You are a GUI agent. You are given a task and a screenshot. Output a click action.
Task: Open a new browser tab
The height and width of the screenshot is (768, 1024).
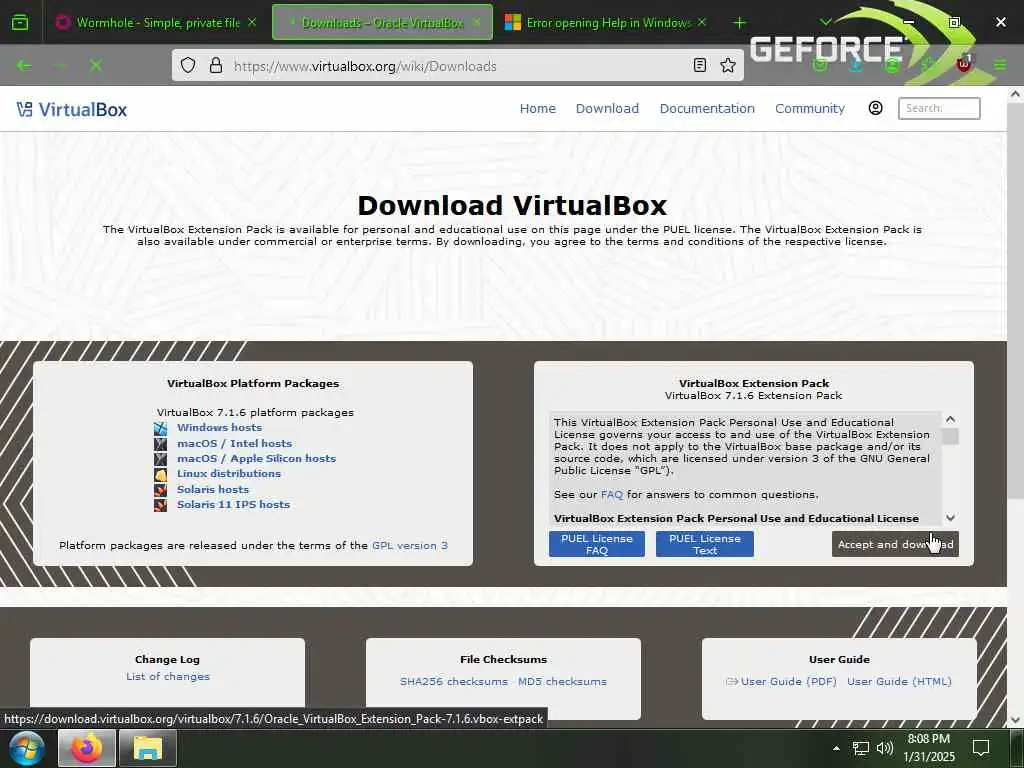point(739,23)
